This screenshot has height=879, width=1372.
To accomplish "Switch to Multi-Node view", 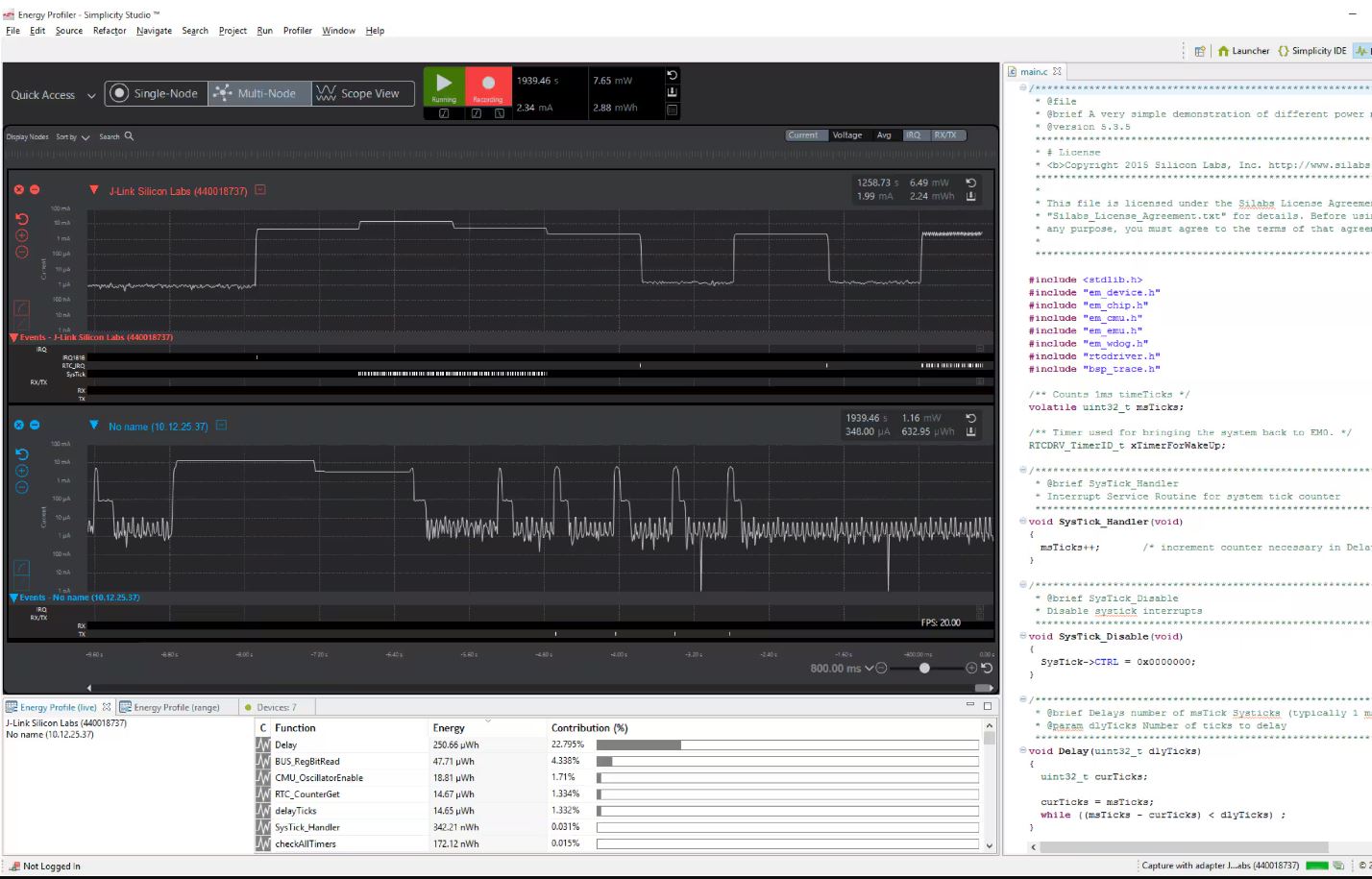I will 259,93.
